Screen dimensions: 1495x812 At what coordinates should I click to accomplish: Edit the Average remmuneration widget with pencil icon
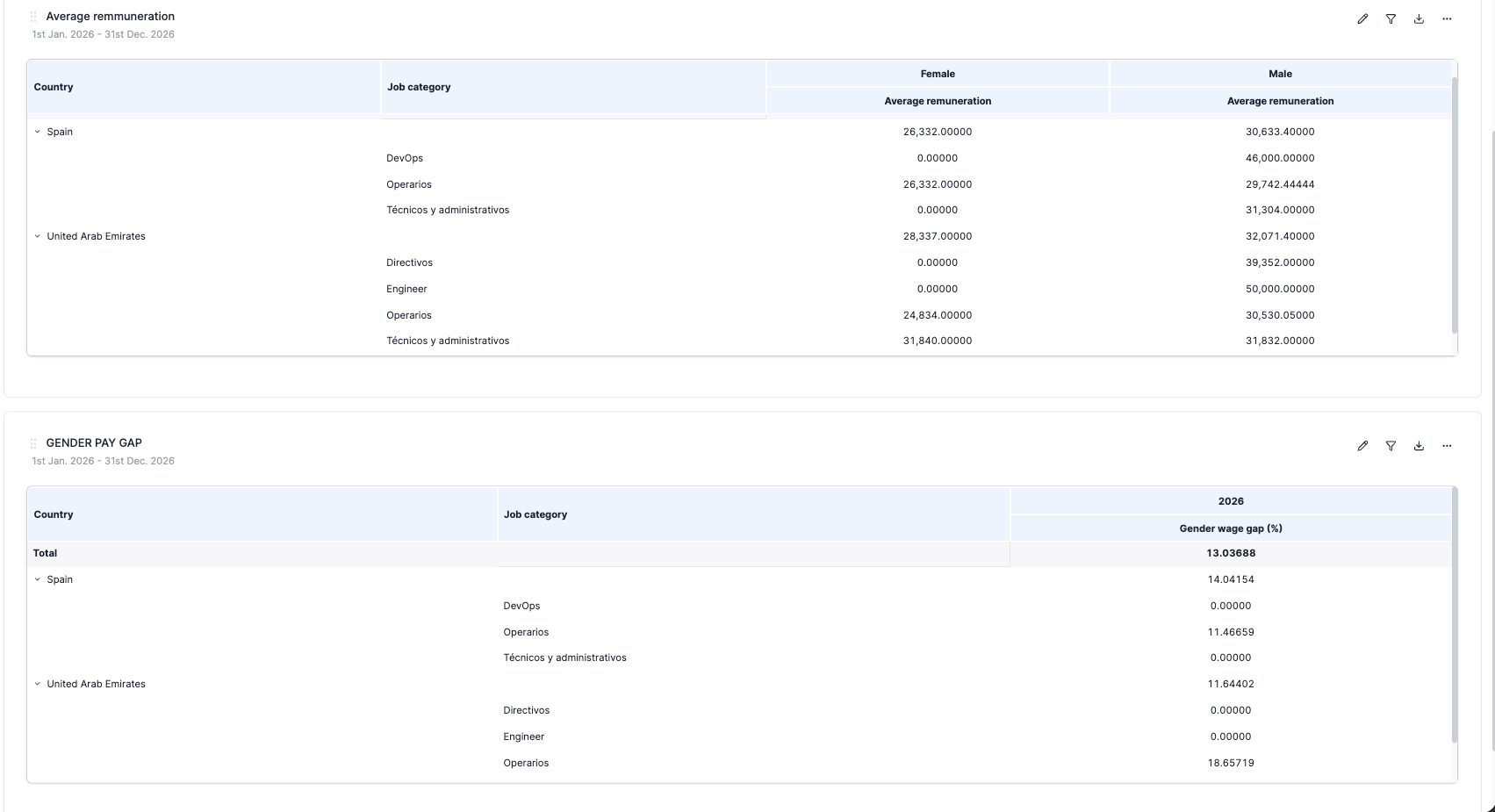tap(1362, 18)
